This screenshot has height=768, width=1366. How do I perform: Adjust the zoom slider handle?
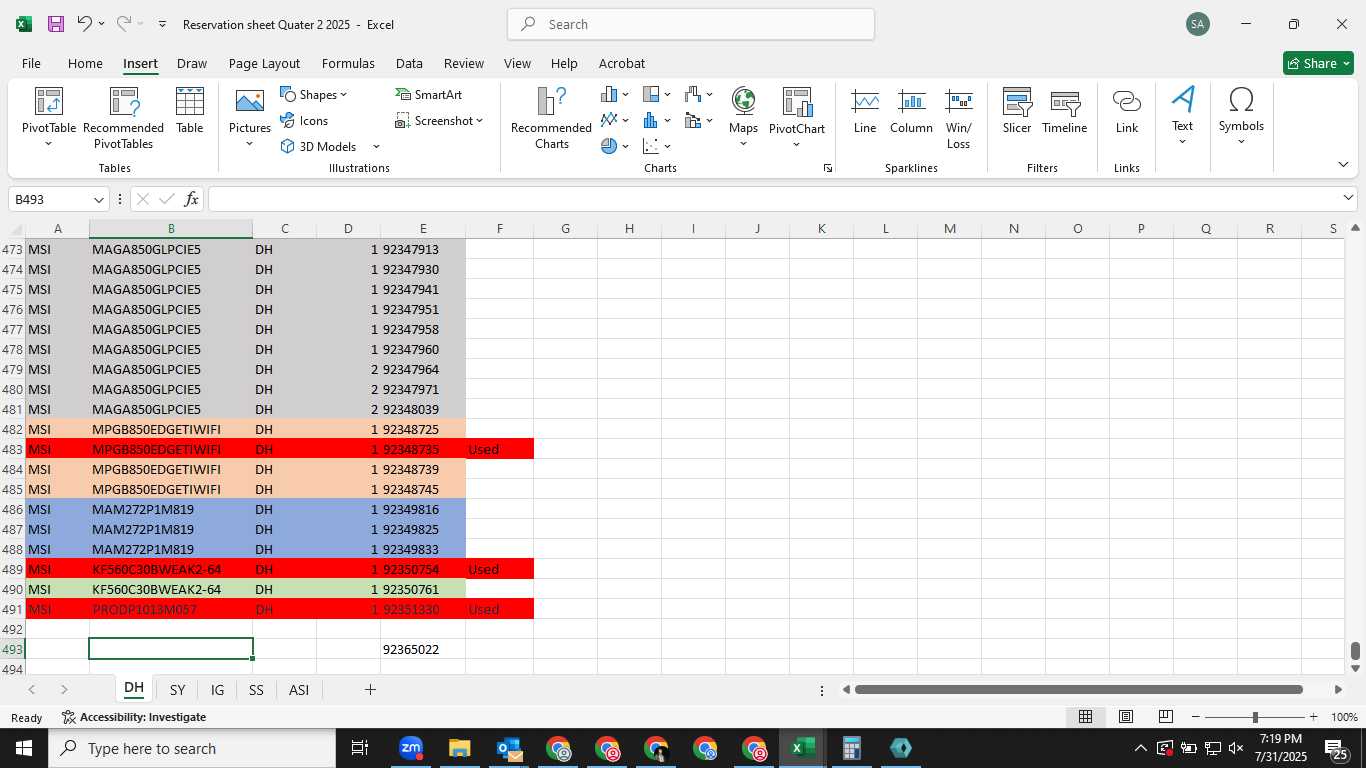[1255, 717]
